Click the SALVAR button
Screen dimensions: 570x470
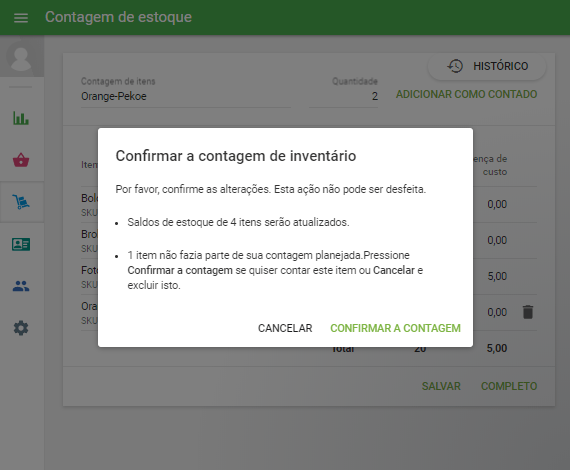(441, 386)
